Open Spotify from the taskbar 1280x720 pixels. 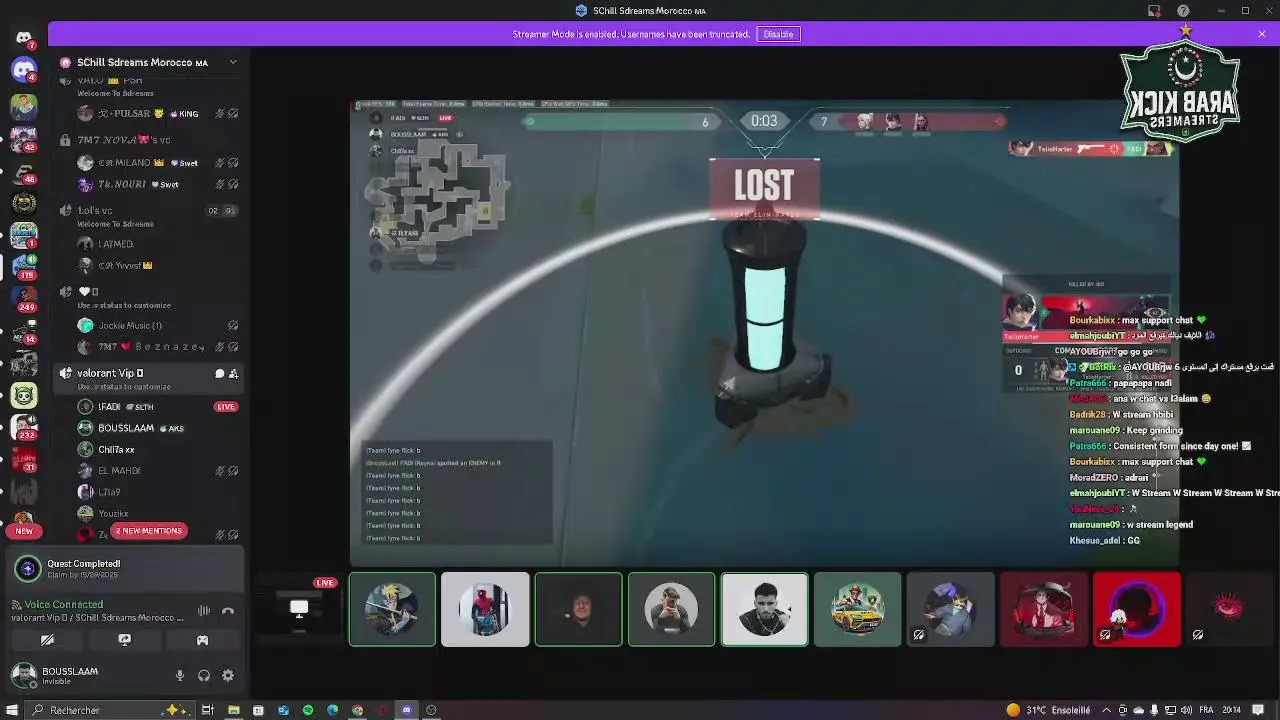(308, 710)
